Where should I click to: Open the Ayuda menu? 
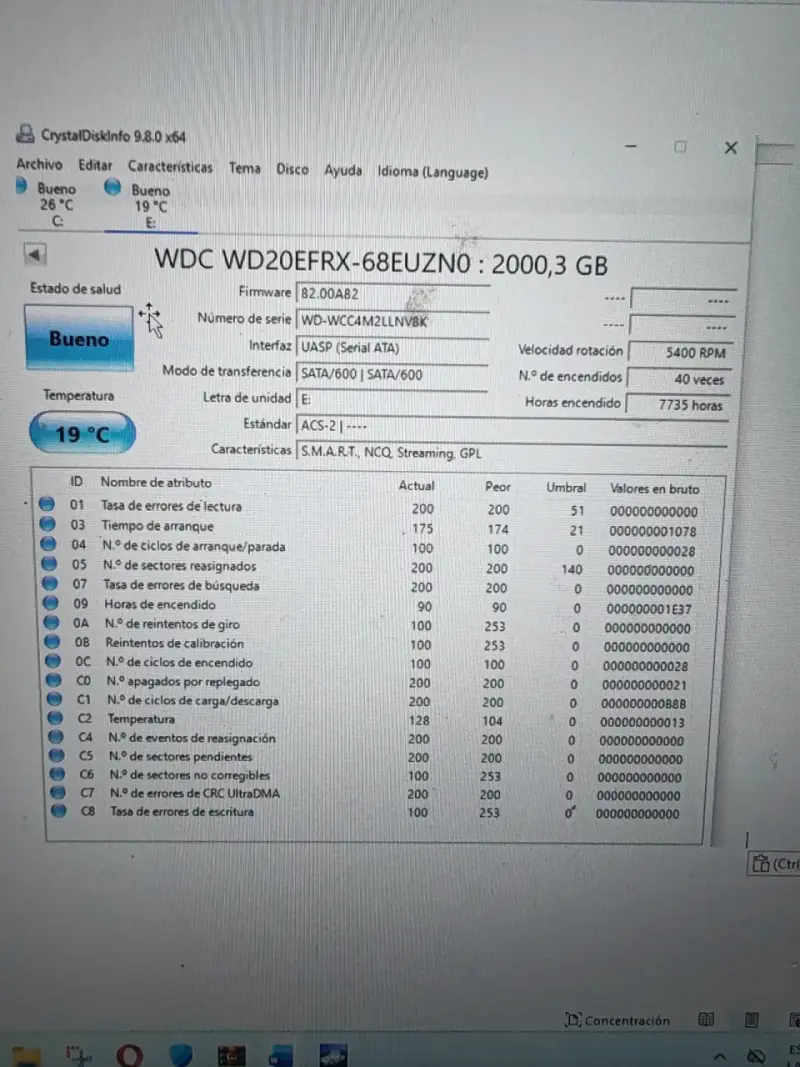pyautogui.click(x=343, y=171)
